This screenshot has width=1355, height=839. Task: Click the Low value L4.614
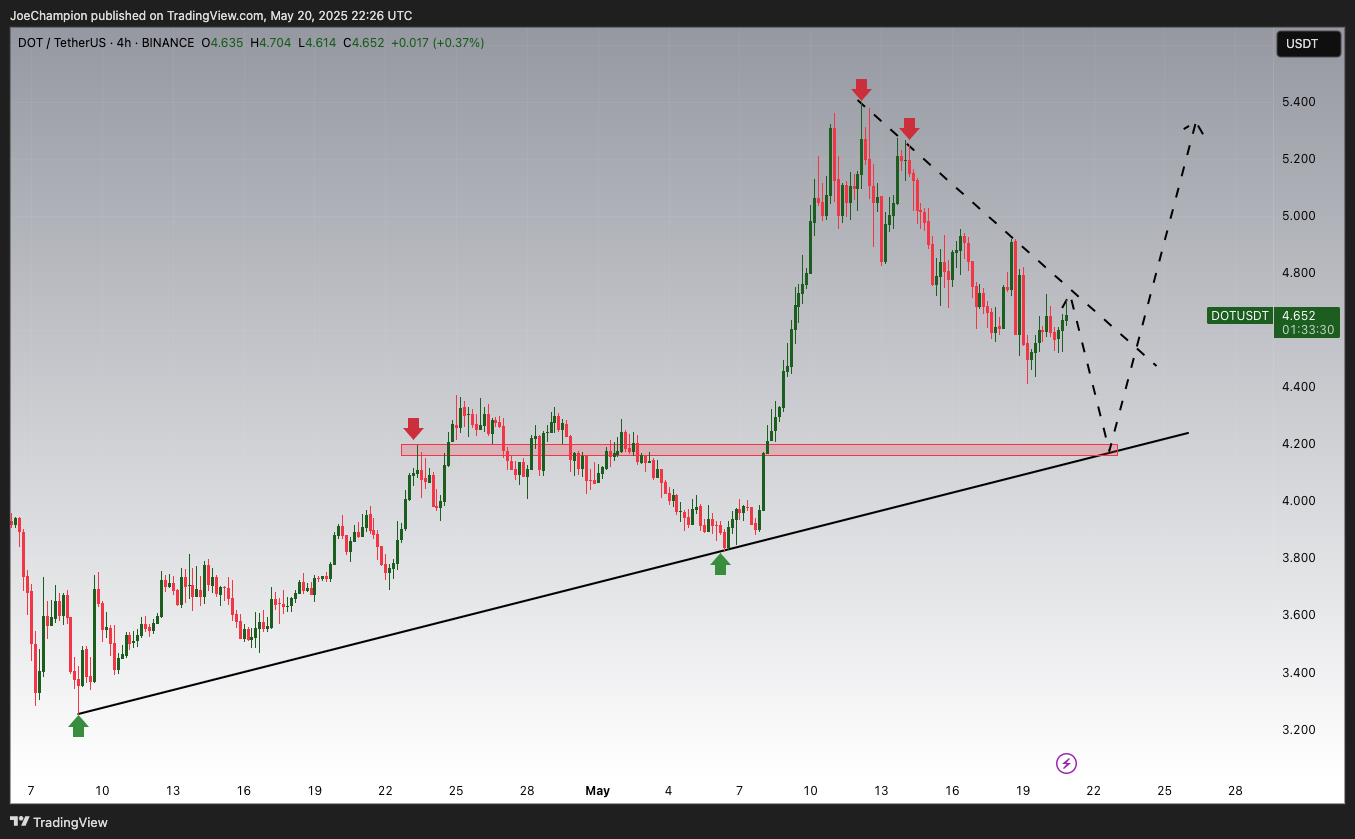click(317, 43)
